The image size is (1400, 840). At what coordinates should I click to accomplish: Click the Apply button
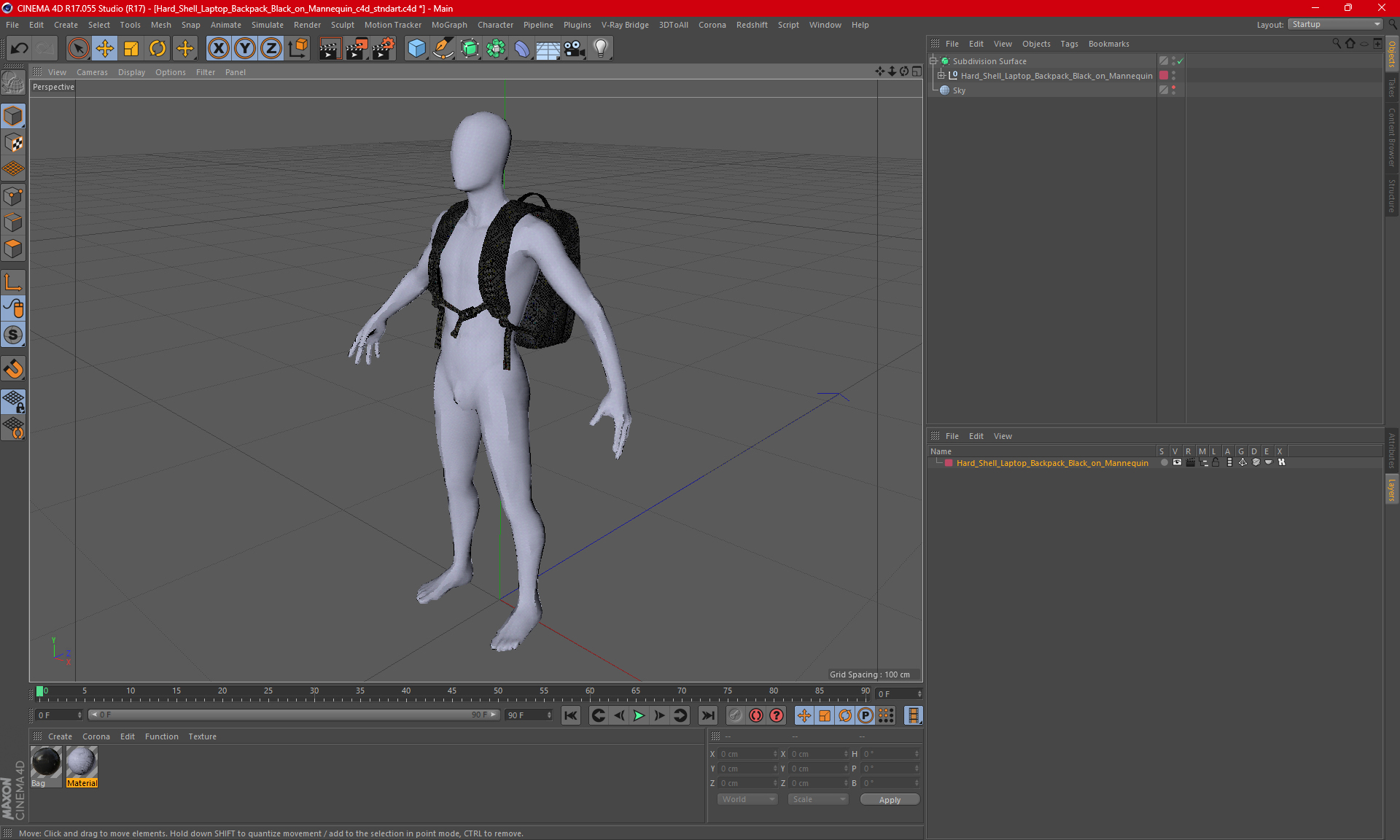tap(890, 800)
